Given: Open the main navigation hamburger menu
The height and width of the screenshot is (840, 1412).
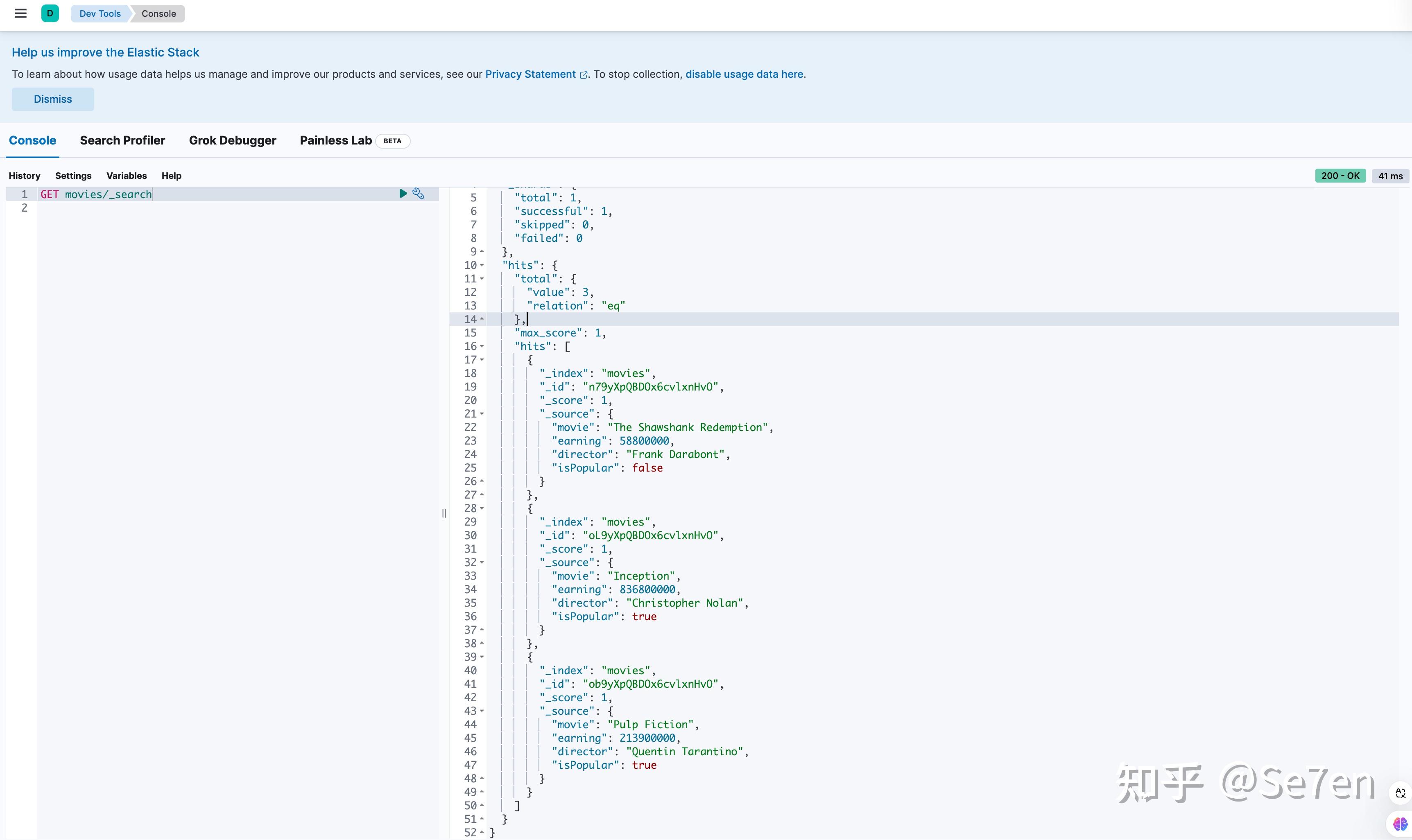Looking at the screenshot, I should tap(21, 13).
